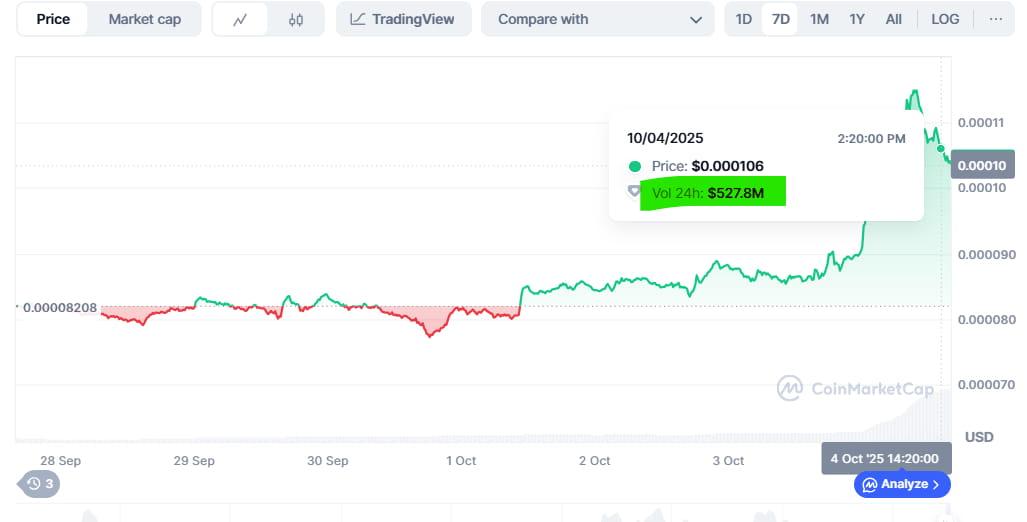This screenshot has width=1027, height=522.
Task: Click the history events badge icon
Action: click(x=41, y=484)
